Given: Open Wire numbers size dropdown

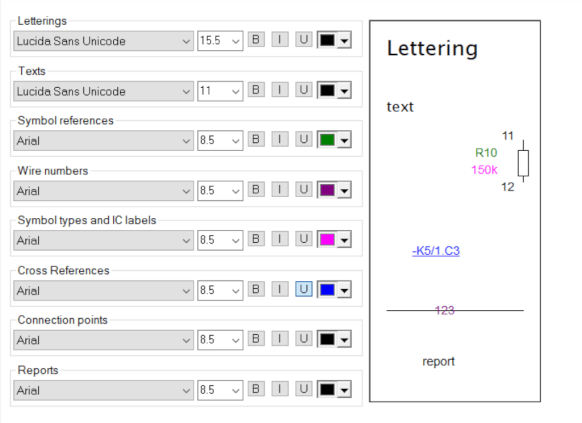Looking at the screenshot, I should coord(220,191).
